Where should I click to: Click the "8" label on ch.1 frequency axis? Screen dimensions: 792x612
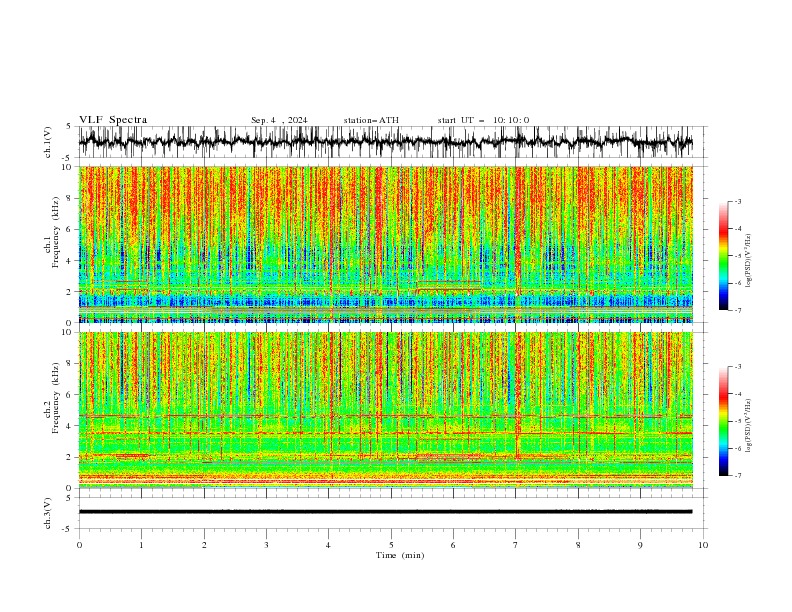click(70, 198)
